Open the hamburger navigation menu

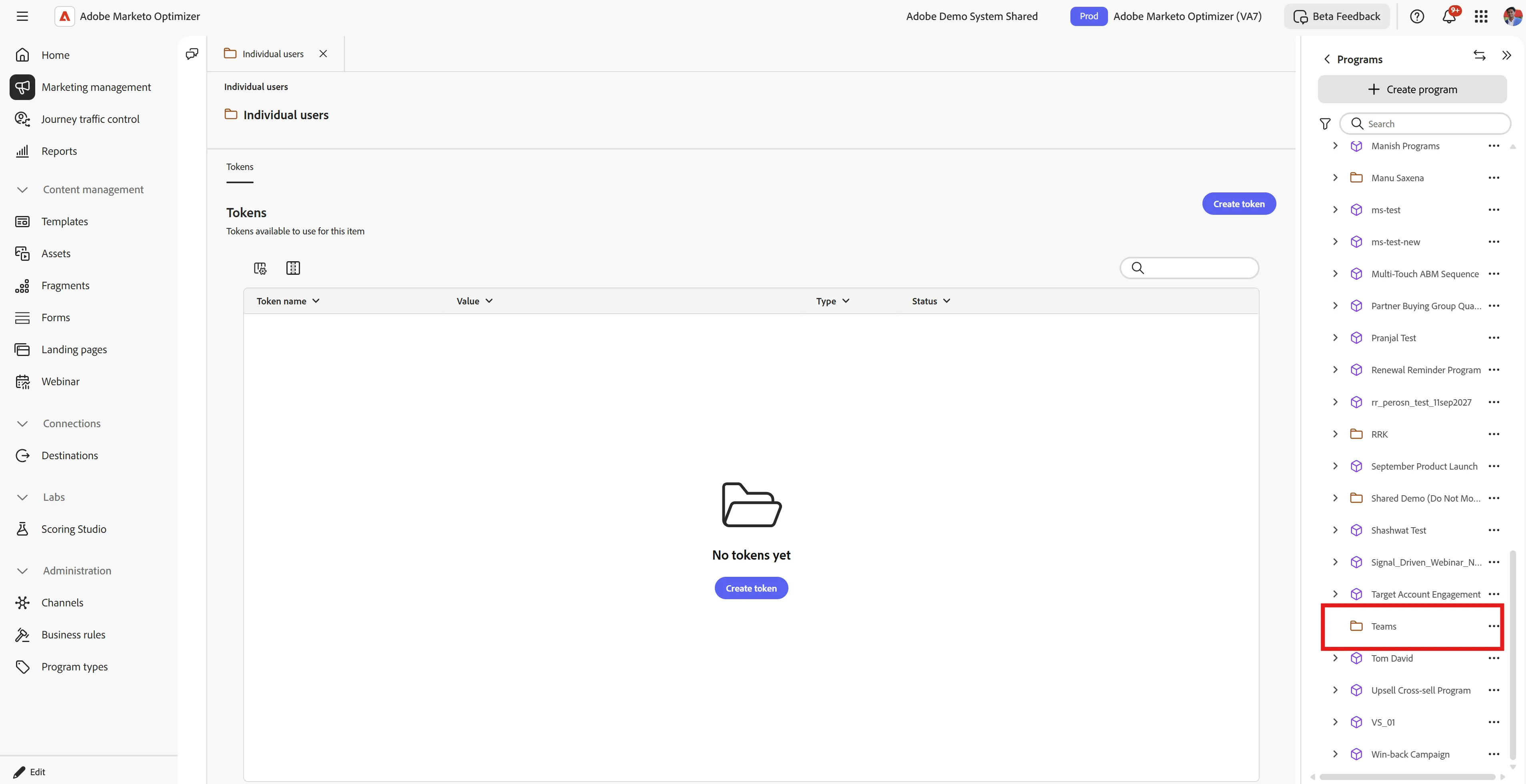[22, 16]
